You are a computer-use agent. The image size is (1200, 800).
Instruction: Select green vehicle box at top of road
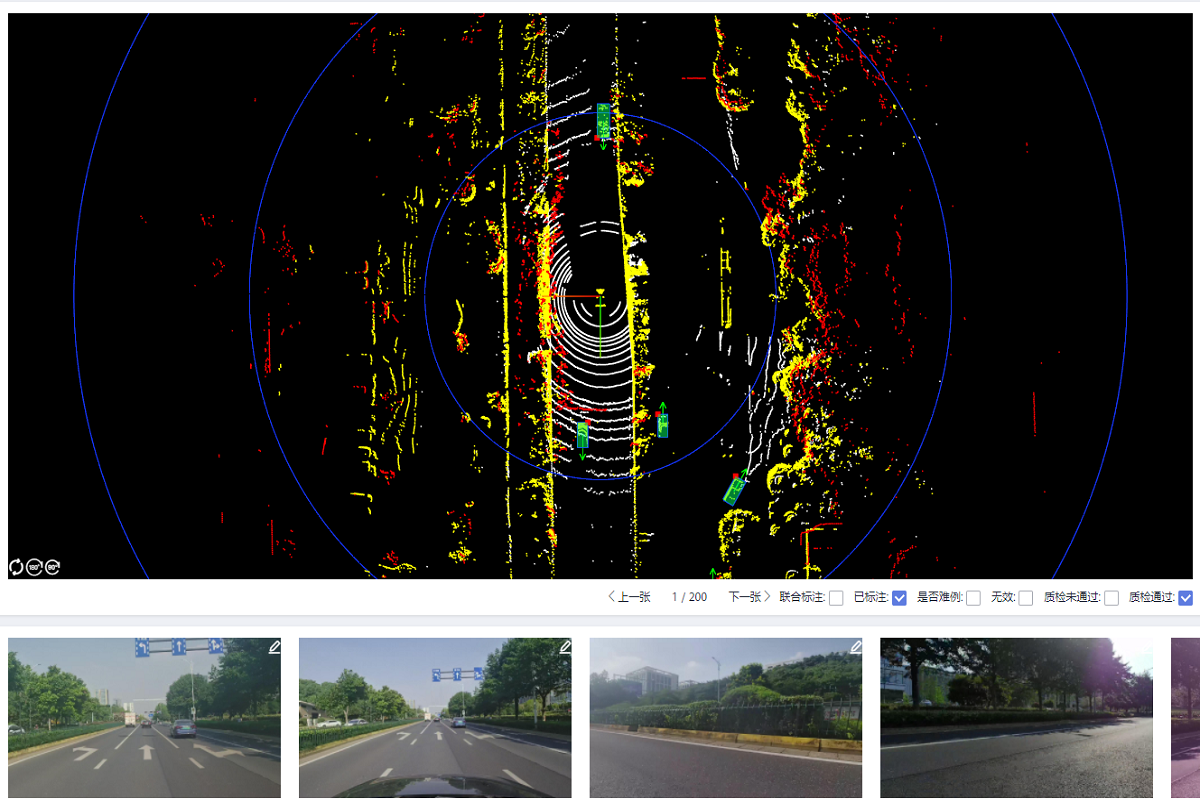tap(603, 120)
